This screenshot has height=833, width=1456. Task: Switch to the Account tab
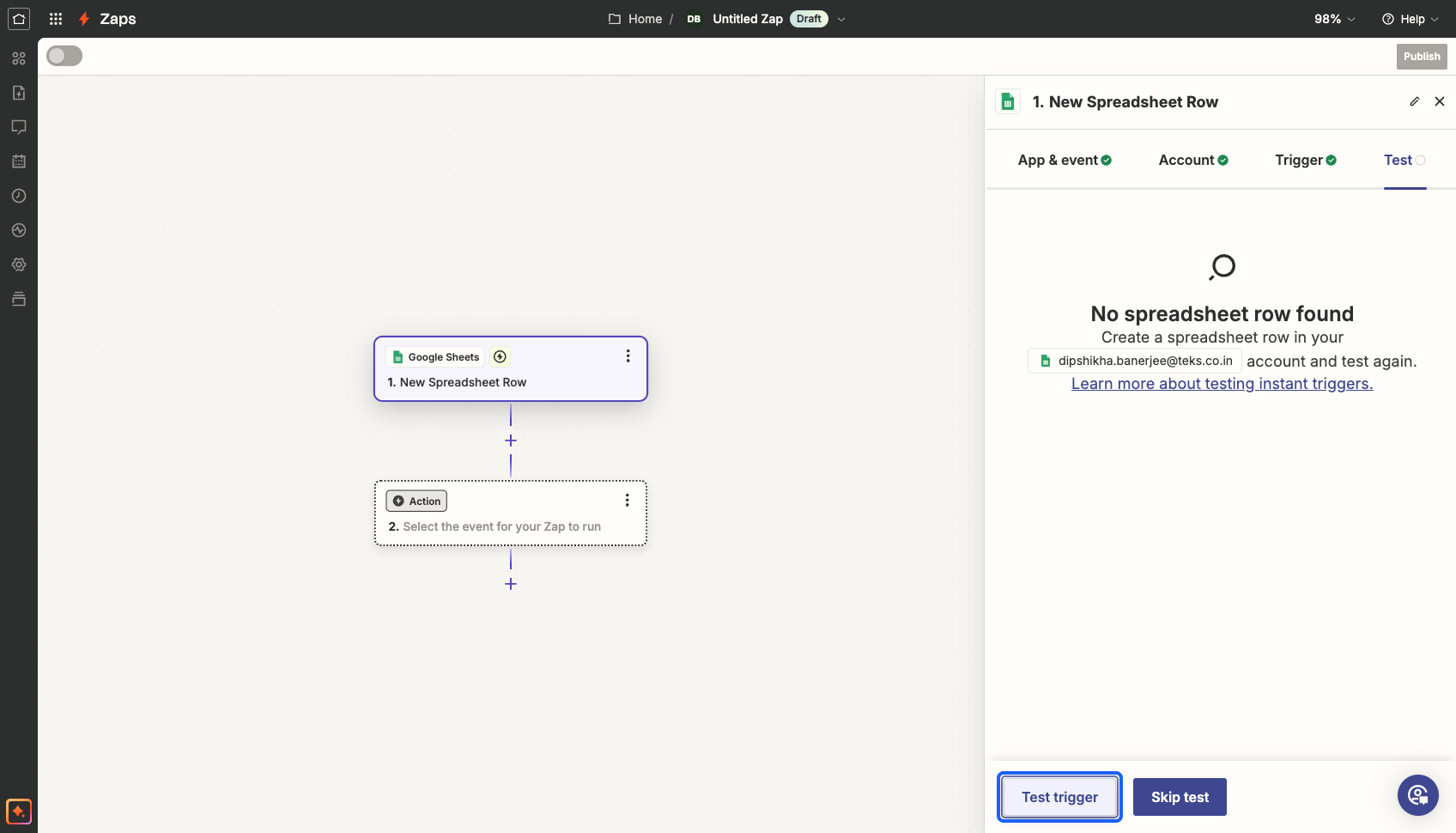pos(1193,160)
